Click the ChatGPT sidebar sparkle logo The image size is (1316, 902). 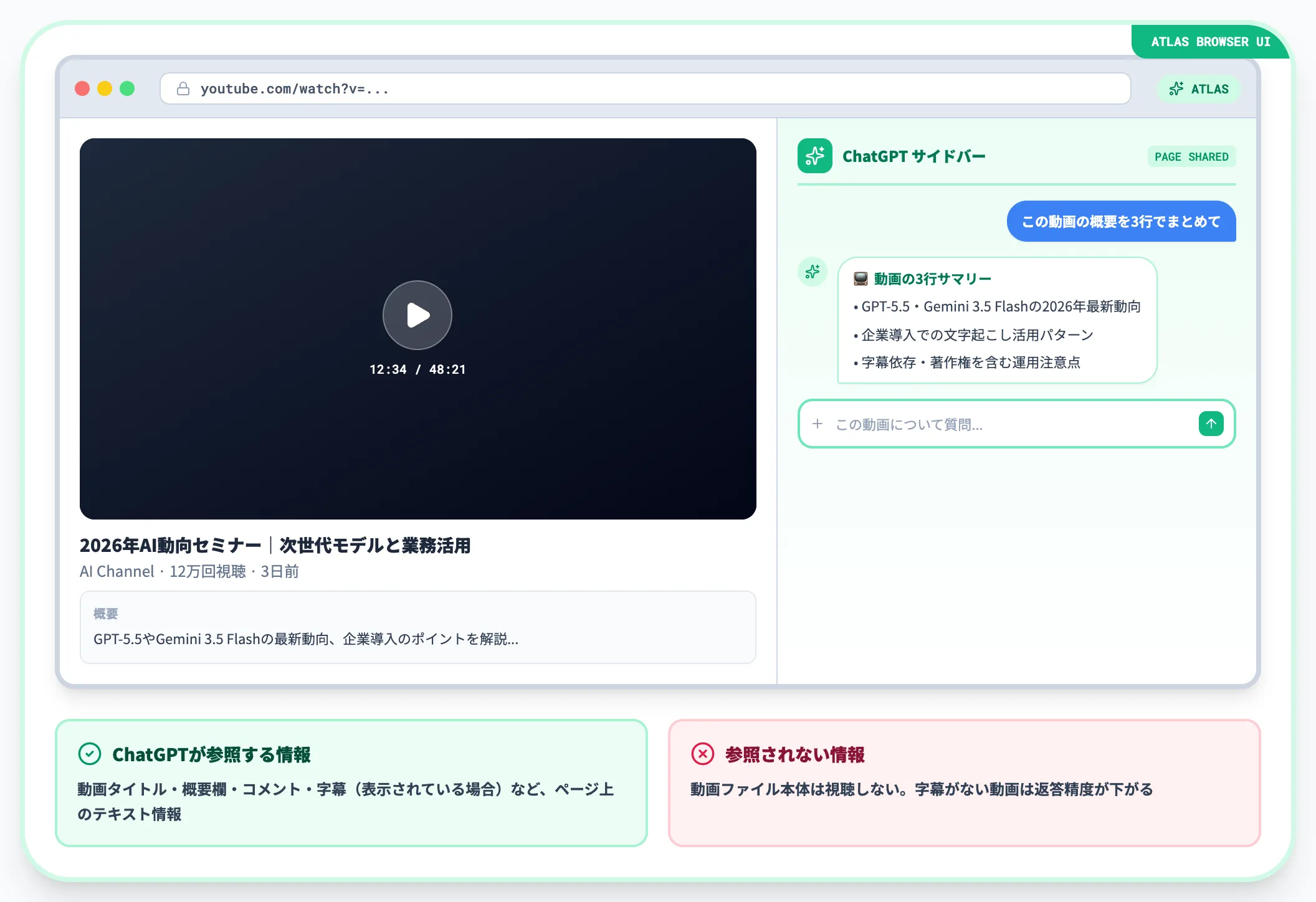(x=814, y=156)
